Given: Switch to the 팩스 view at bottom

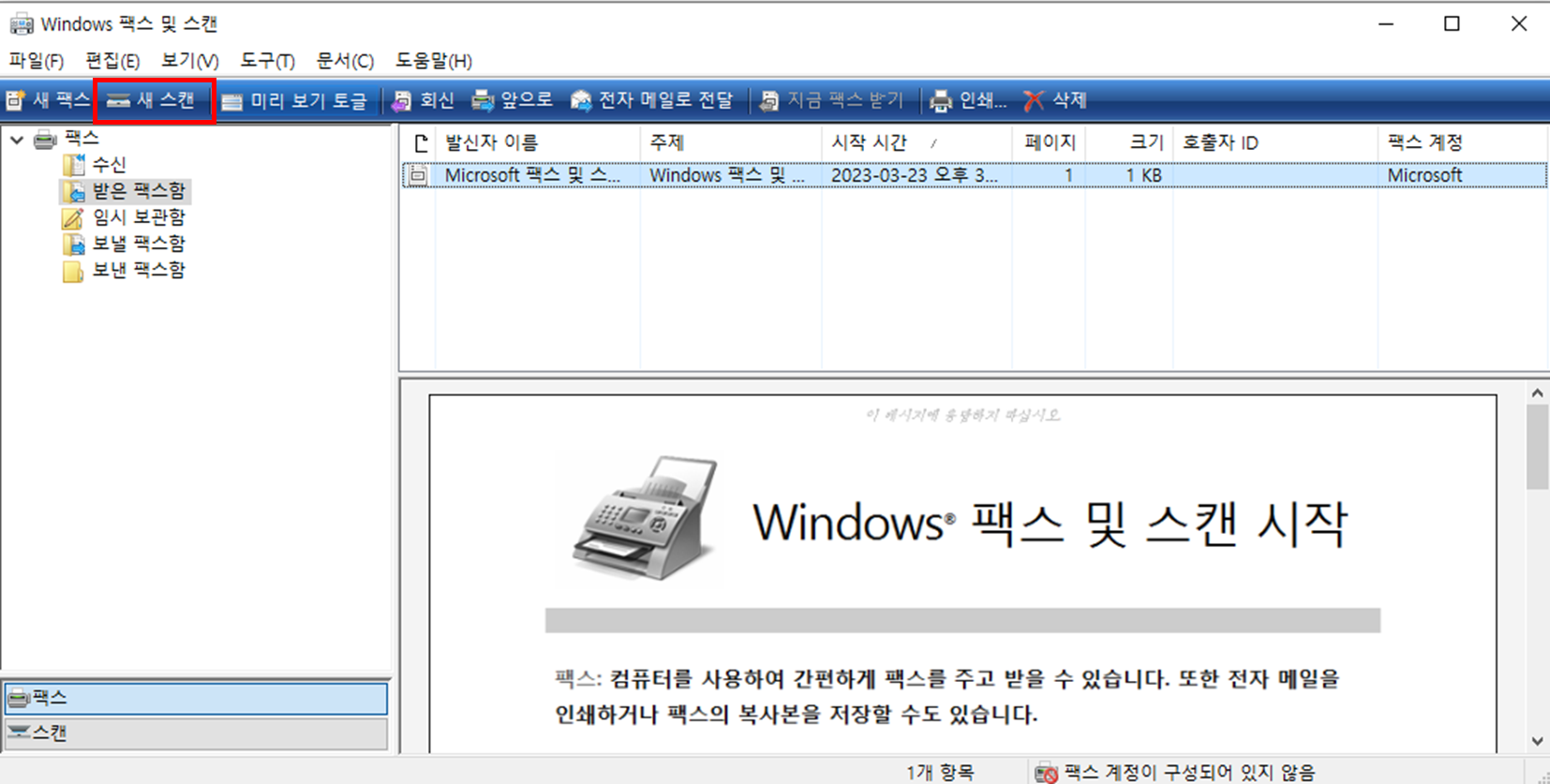Looking at the screenshot, I should tap(196, 698).
